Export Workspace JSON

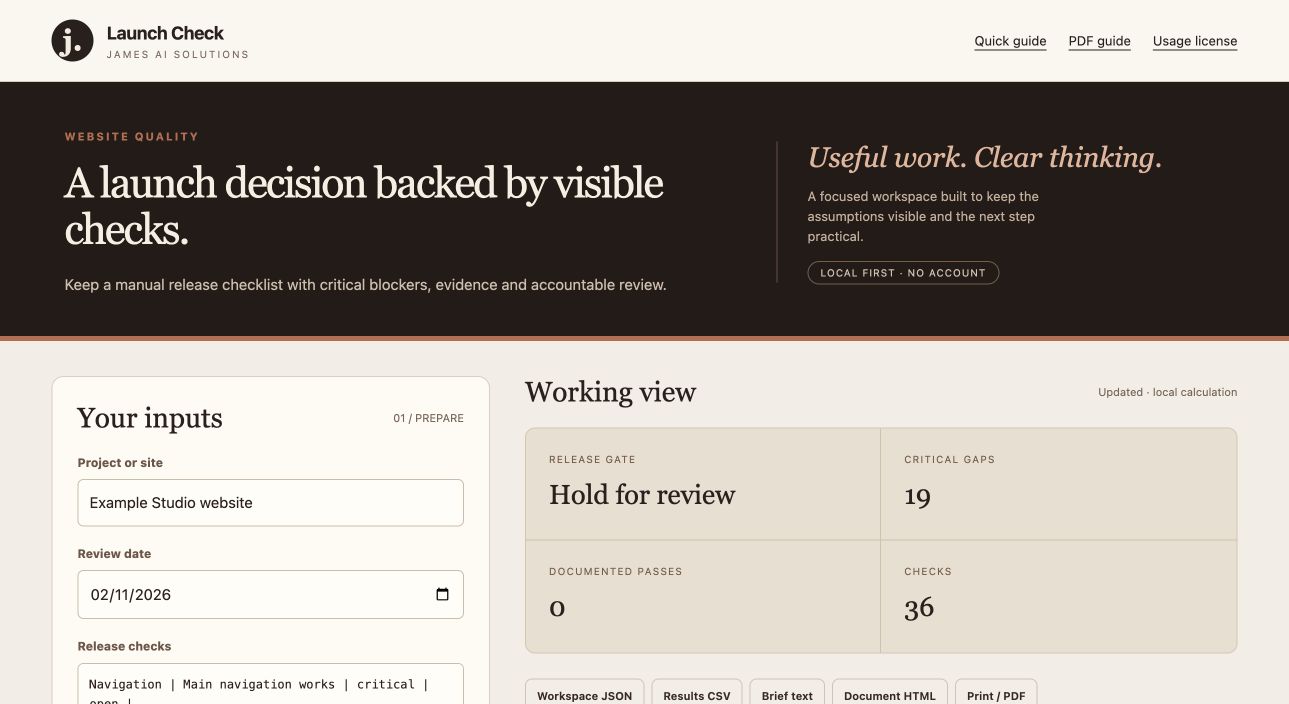584,692
